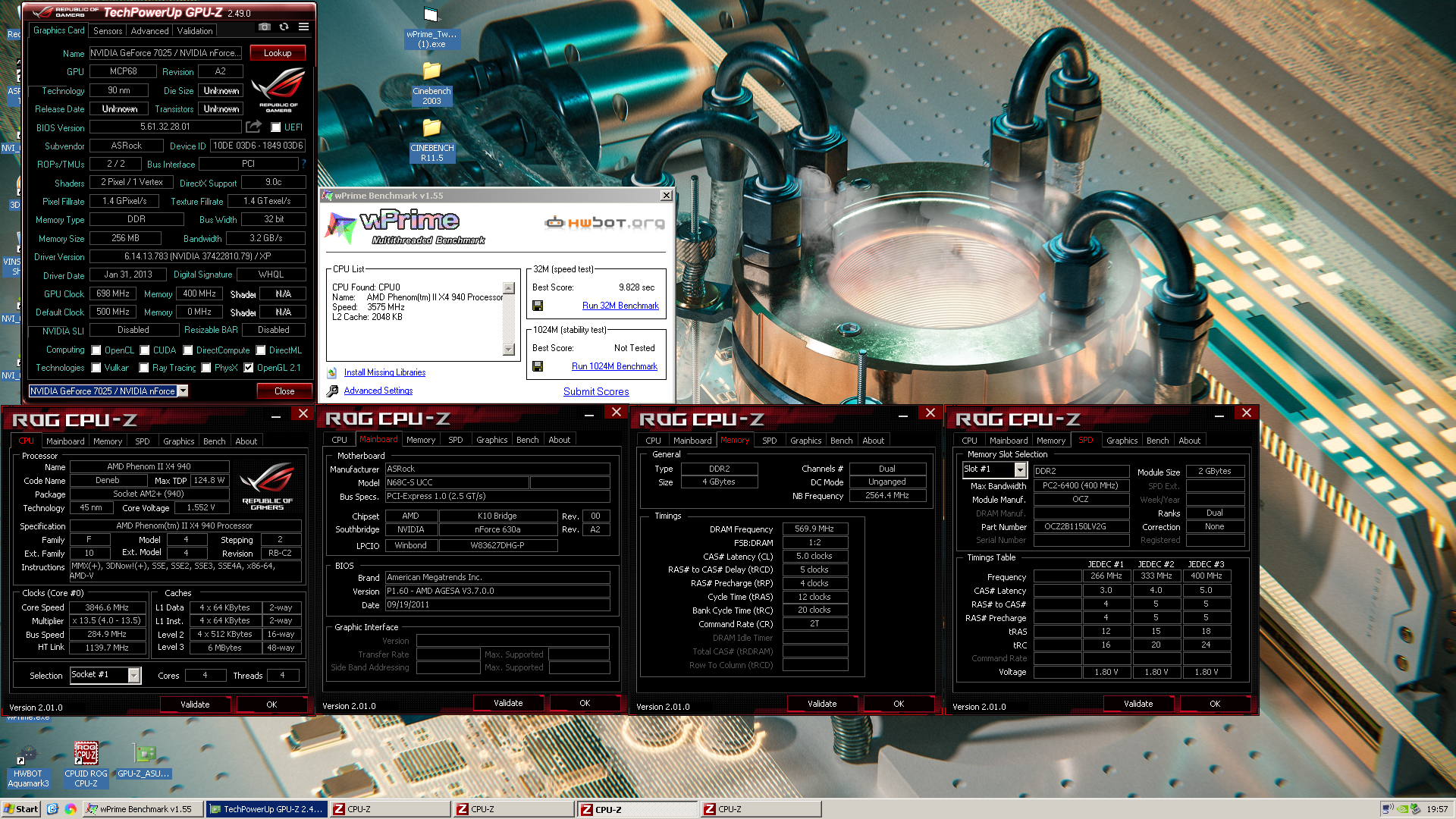Viewport: 1456px width, 819px height.
Task: Click DRAM Frequency value 569.9 MHz
Action: pos(814,529)
